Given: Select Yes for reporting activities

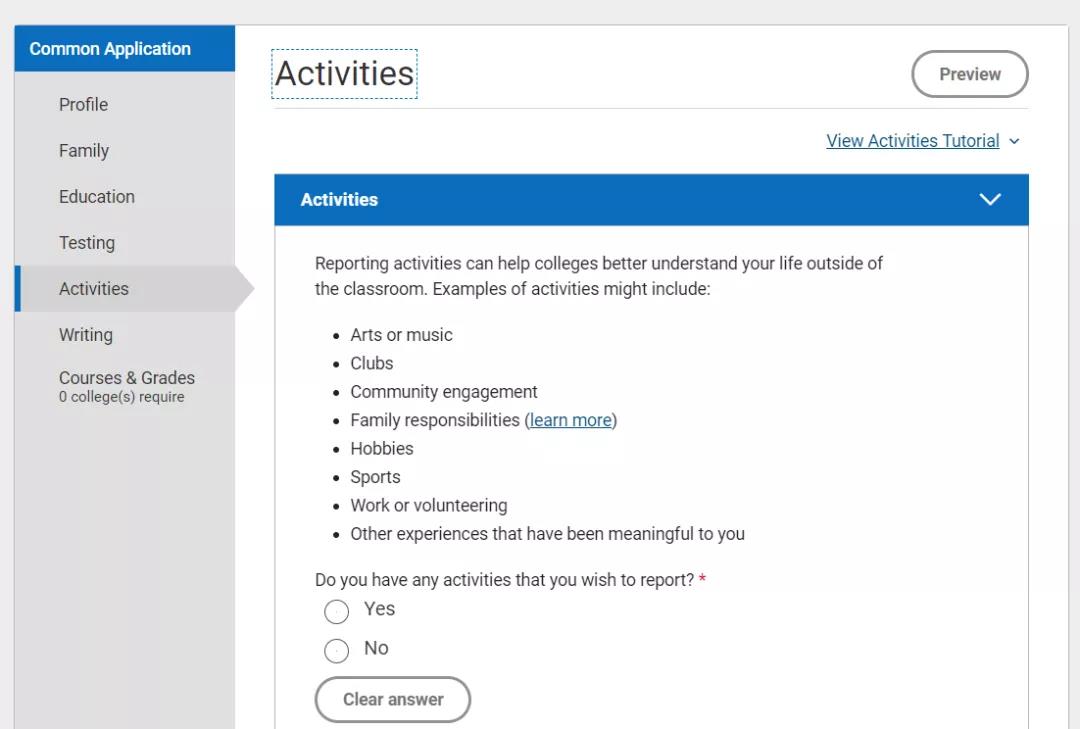Looking at the screenshot, I should [x=336, y=611].
